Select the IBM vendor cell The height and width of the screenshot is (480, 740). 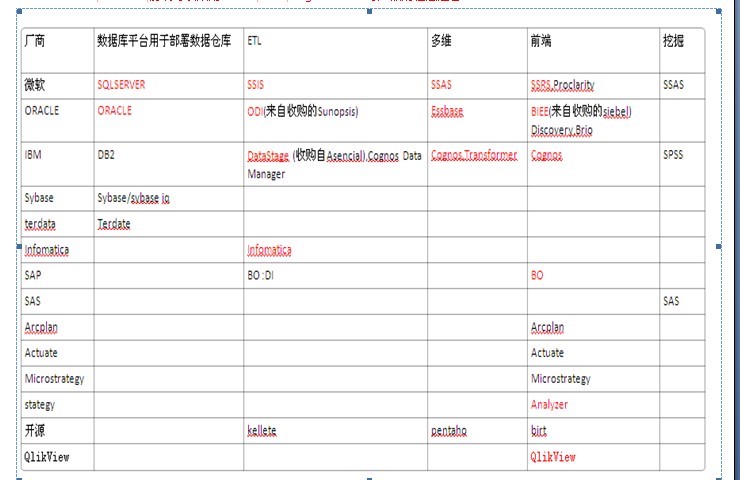[57, 164]
